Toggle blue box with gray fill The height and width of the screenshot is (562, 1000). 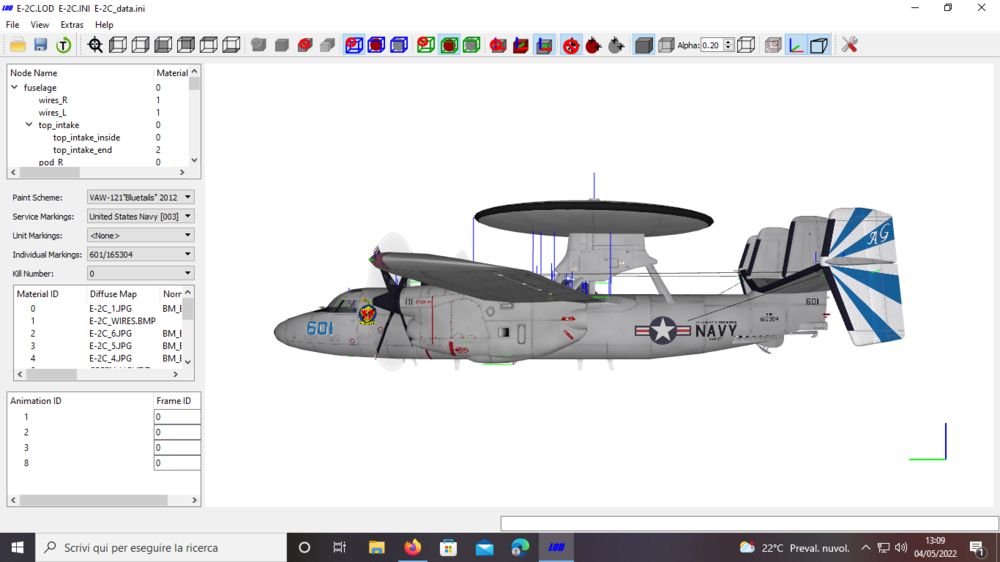coord(399,45)
